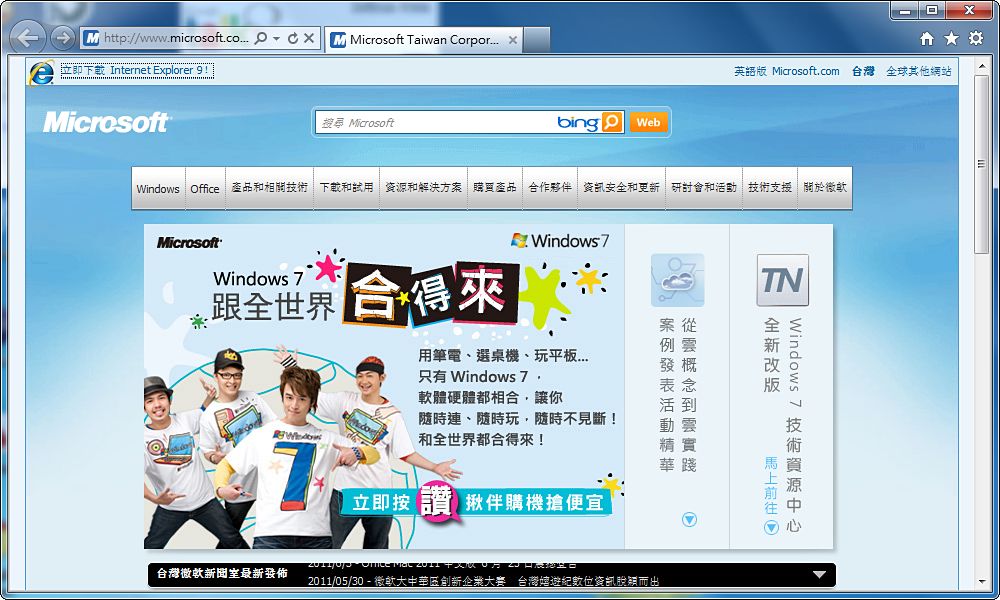This screenshot has width=1000, height=600.
Task: Open the 資源和解決方案 menu item
Action: pos(423,187)
